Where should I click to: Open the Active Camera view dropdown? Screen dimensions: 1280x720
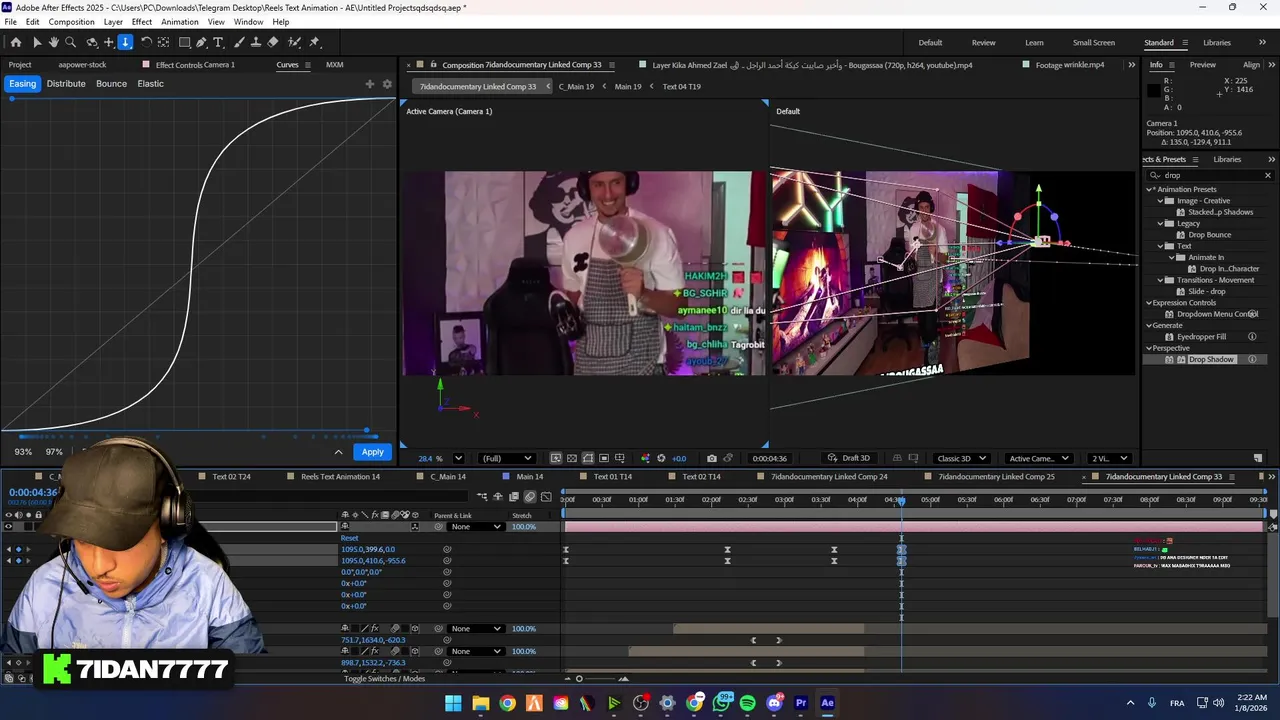point(1037,458)
